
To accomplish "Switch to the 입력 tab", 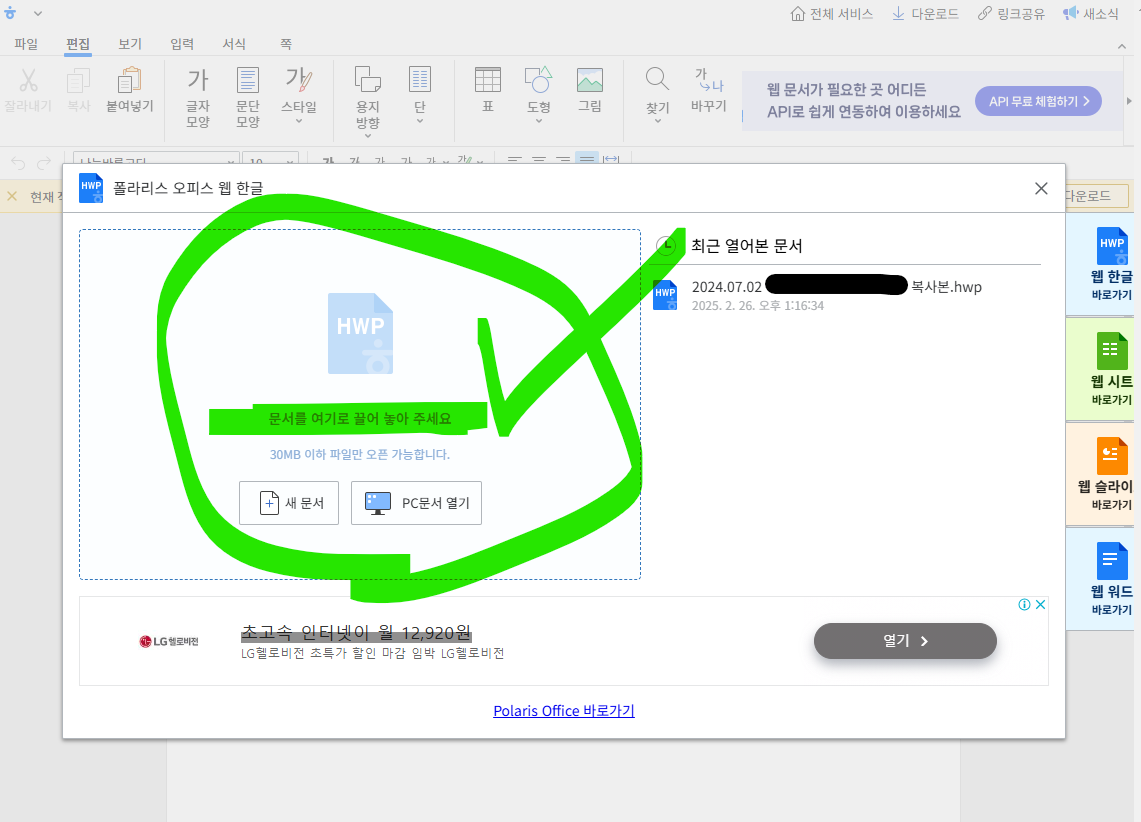I will (x=182, y=44).
